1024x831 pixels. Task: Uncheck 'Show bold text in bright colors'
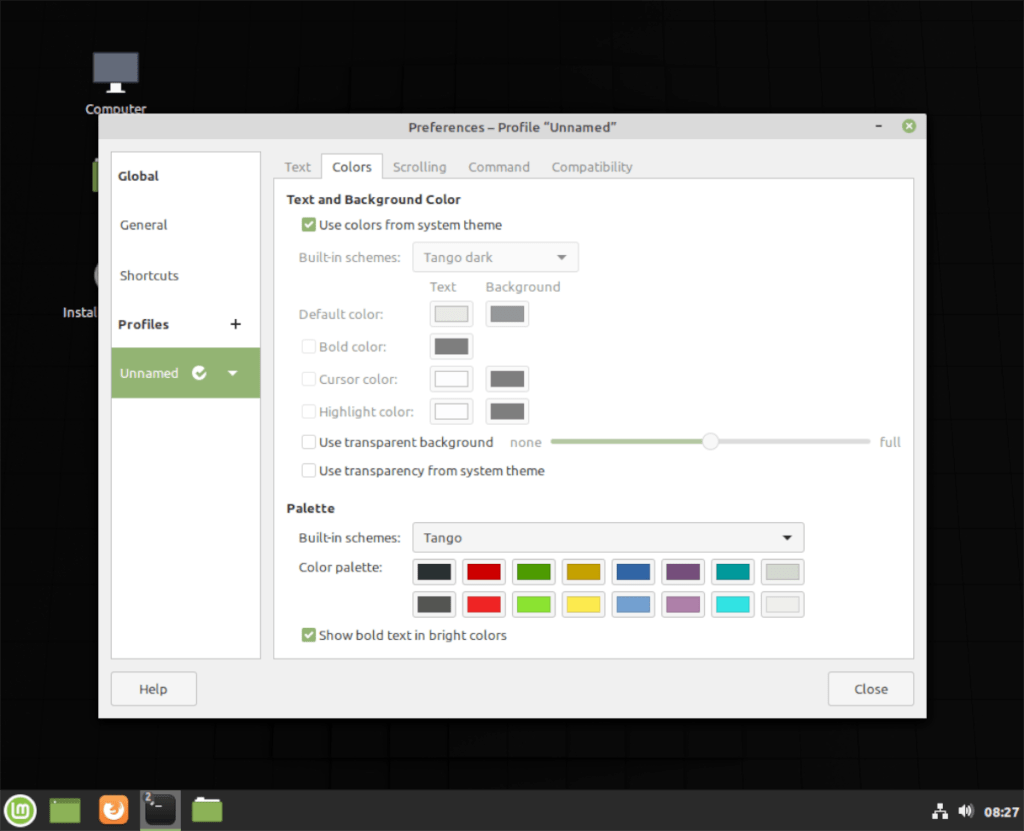[309, 635]
